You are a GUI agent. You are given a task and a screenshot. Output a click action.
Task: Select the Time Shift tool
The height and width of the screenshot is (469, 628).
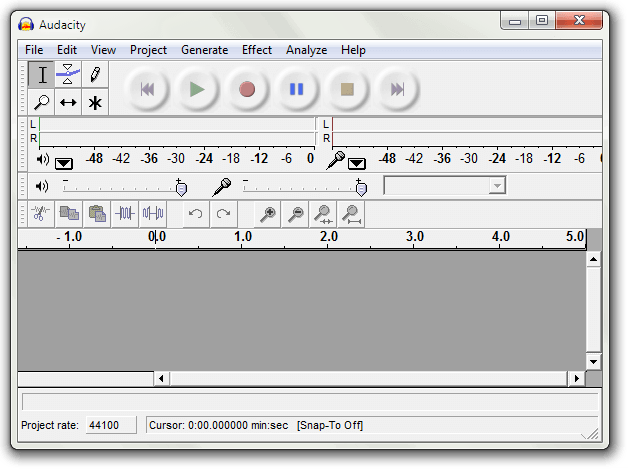click(x=68, y=102)
